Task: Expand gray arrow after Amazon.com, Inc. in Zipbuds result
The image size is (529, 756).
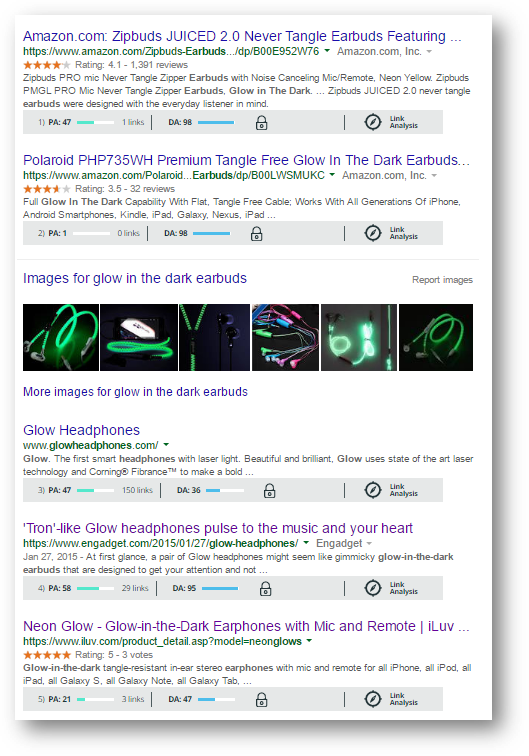Action: tap(429, 52)
